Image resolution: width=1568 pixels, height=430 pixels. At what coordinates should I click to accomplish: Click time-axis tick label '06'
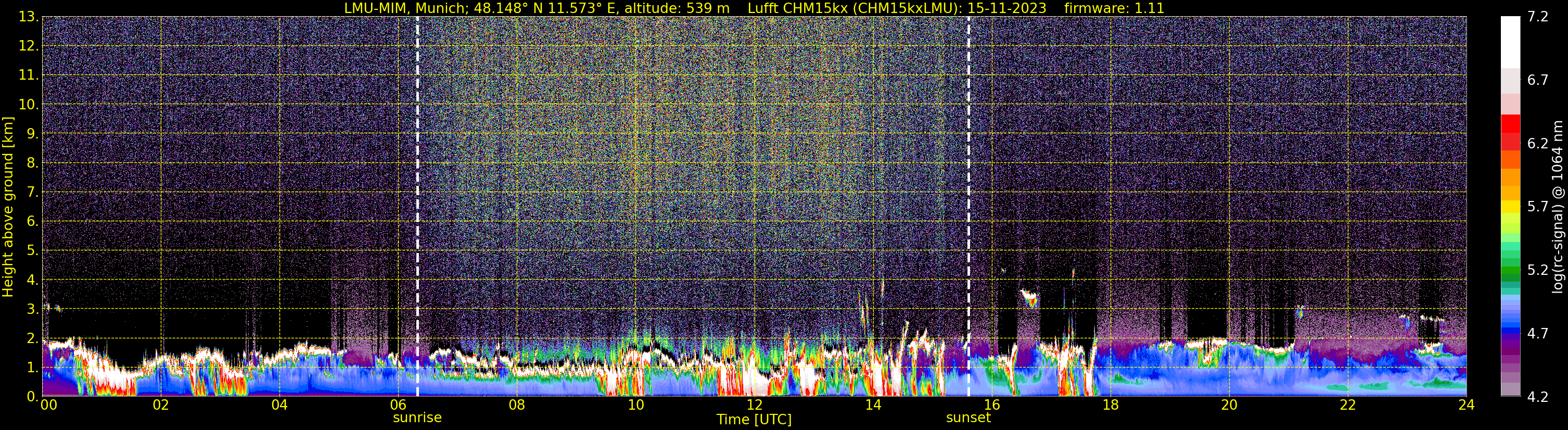(398, 405)
